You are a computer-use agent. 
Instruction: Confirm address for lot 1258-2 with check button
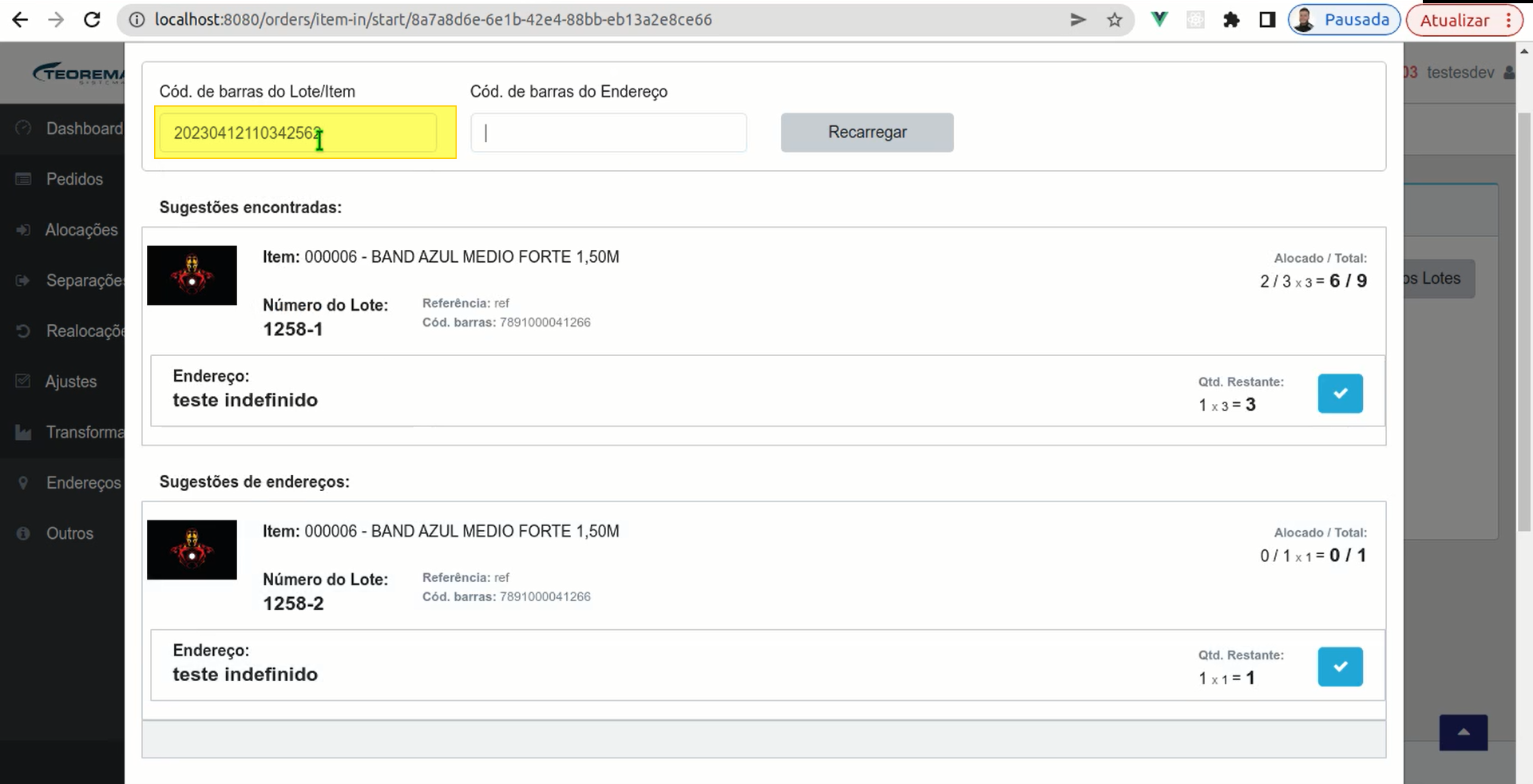(x=1340, y=667)
